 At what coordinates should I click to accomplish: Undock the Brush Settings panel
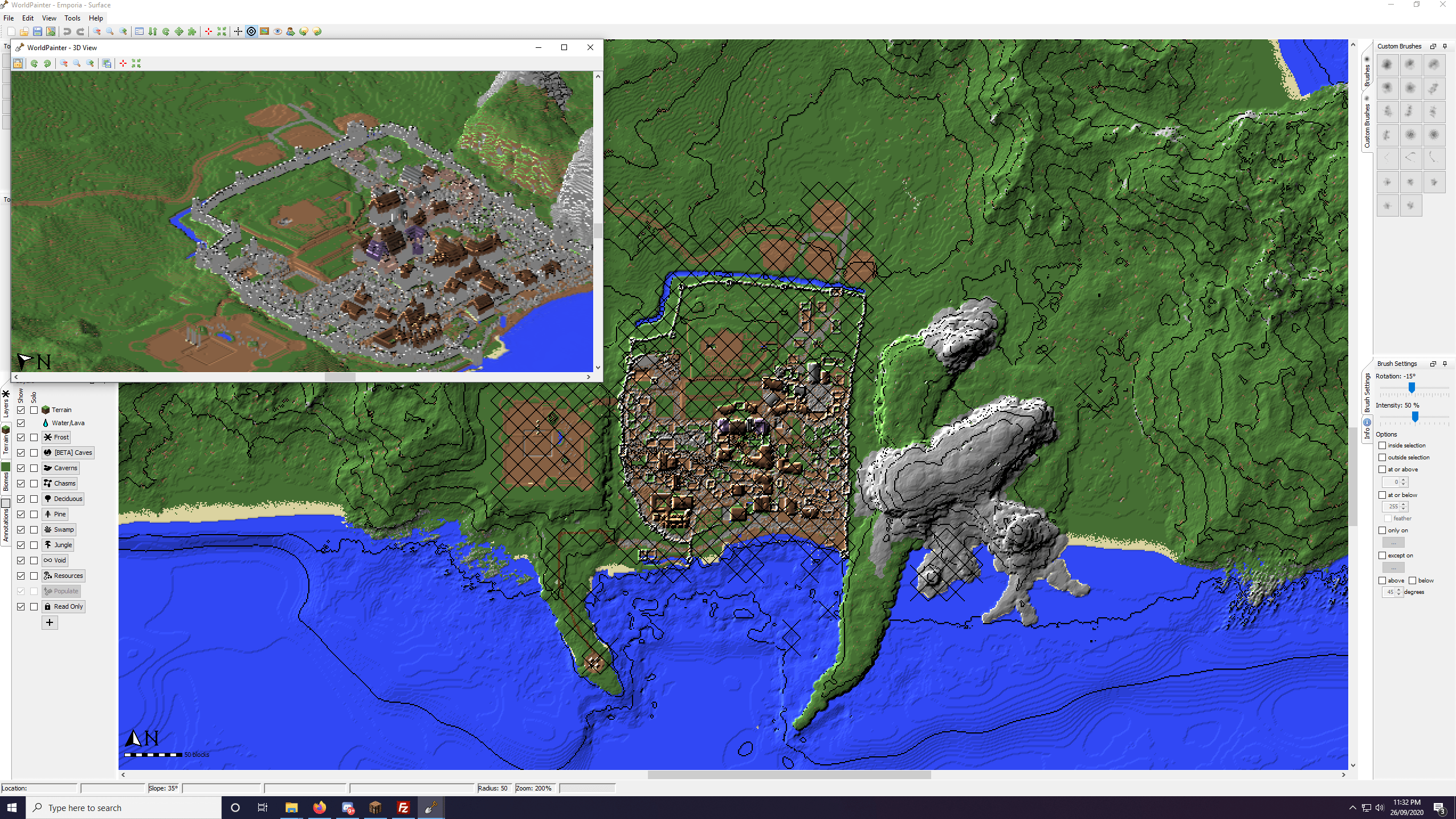[x=1434, y=364]
